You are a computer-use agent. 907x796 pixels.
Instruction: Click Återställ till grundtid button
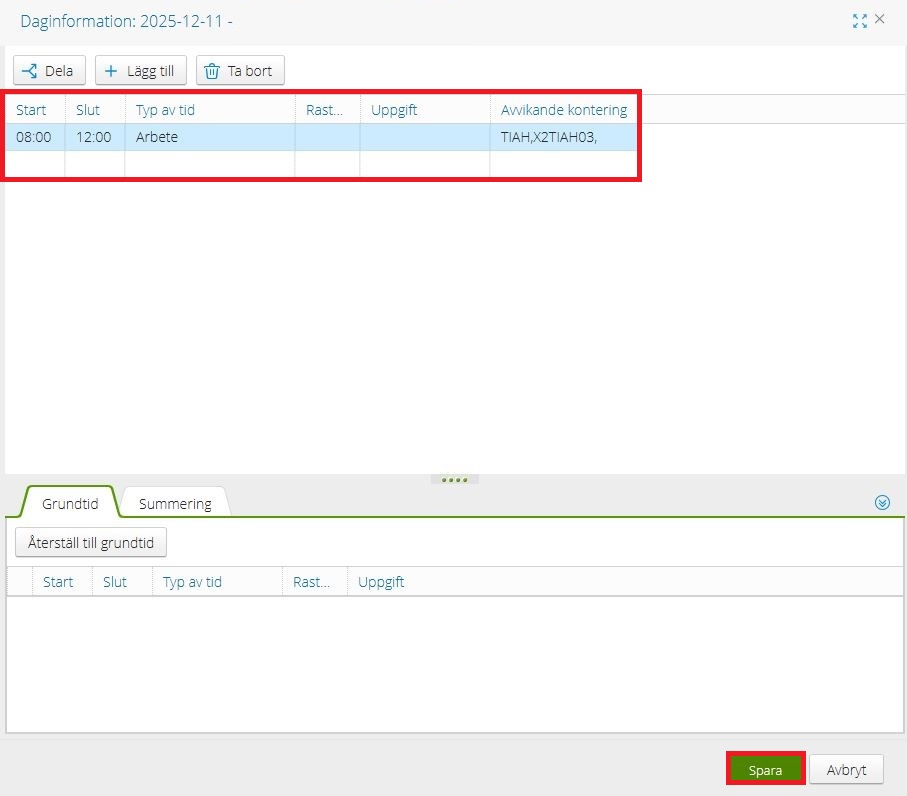click(x=91, y=542)
